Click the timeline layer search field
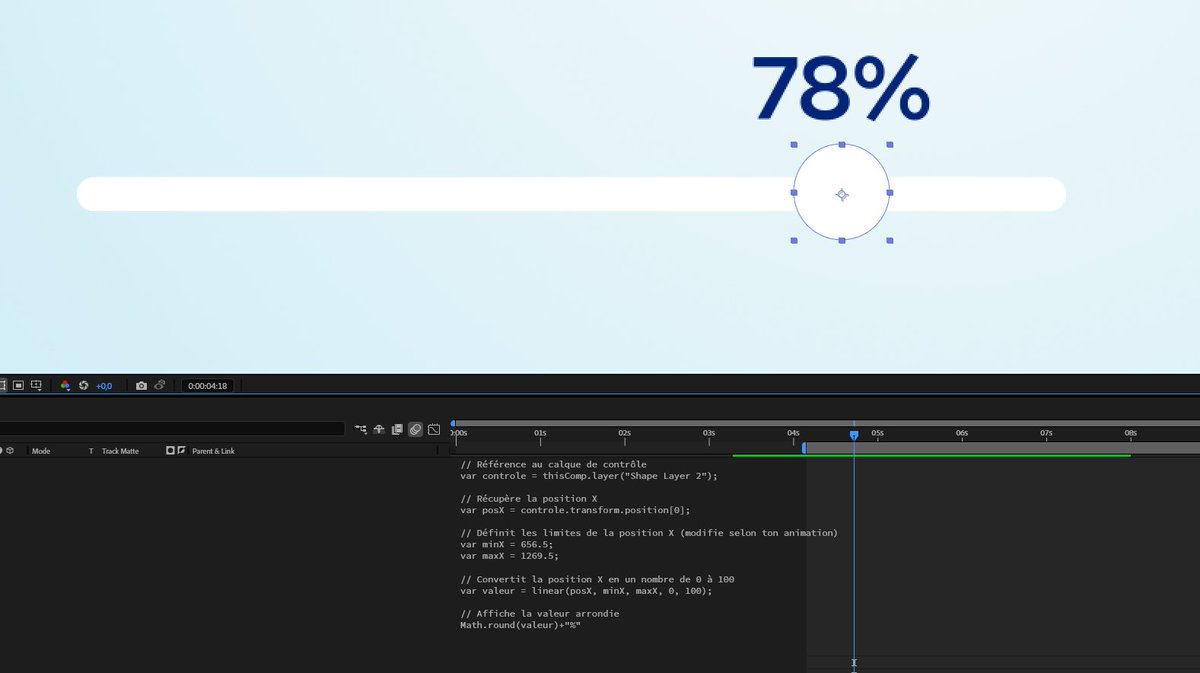Viewport: 1200px width, 673px height. pyautogui.click(x=172, y=429)
